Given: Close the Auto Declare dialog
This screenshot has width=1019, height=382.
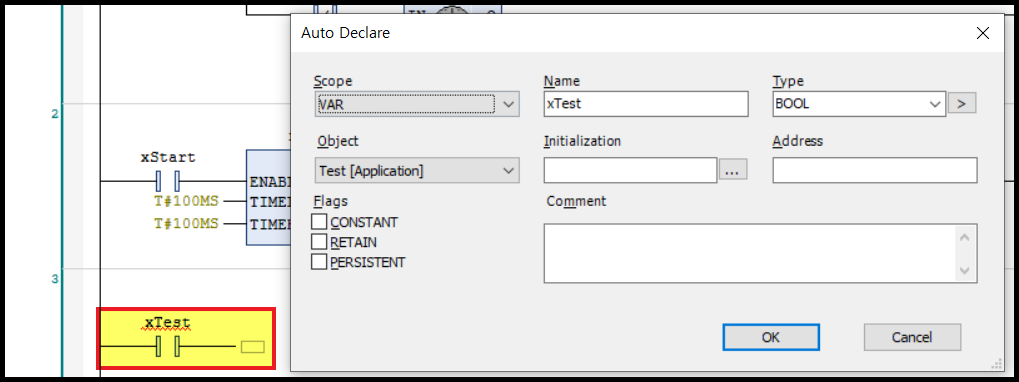Looking at the screenshot, I should pyautogui.click(x=982, y=32).
